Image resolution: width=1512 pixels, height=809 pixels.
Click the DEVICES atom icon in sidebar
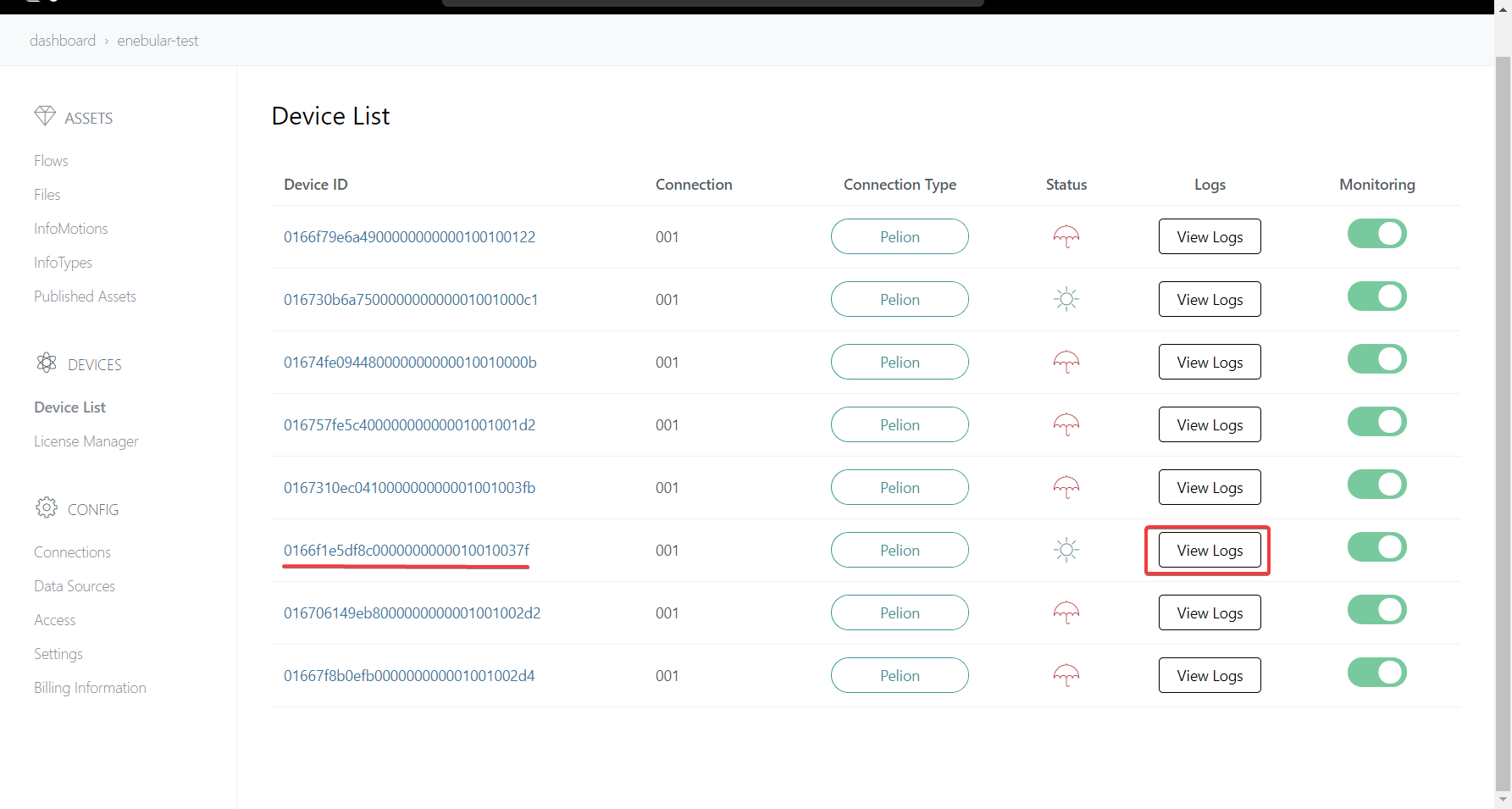(47, 363)
